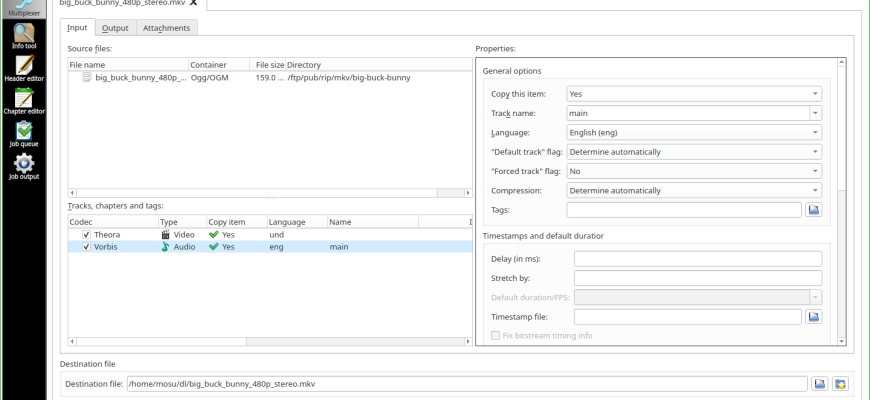
Task: Click the Tags file browse icon
Action: pyautogui.click(x=813, y=210)
